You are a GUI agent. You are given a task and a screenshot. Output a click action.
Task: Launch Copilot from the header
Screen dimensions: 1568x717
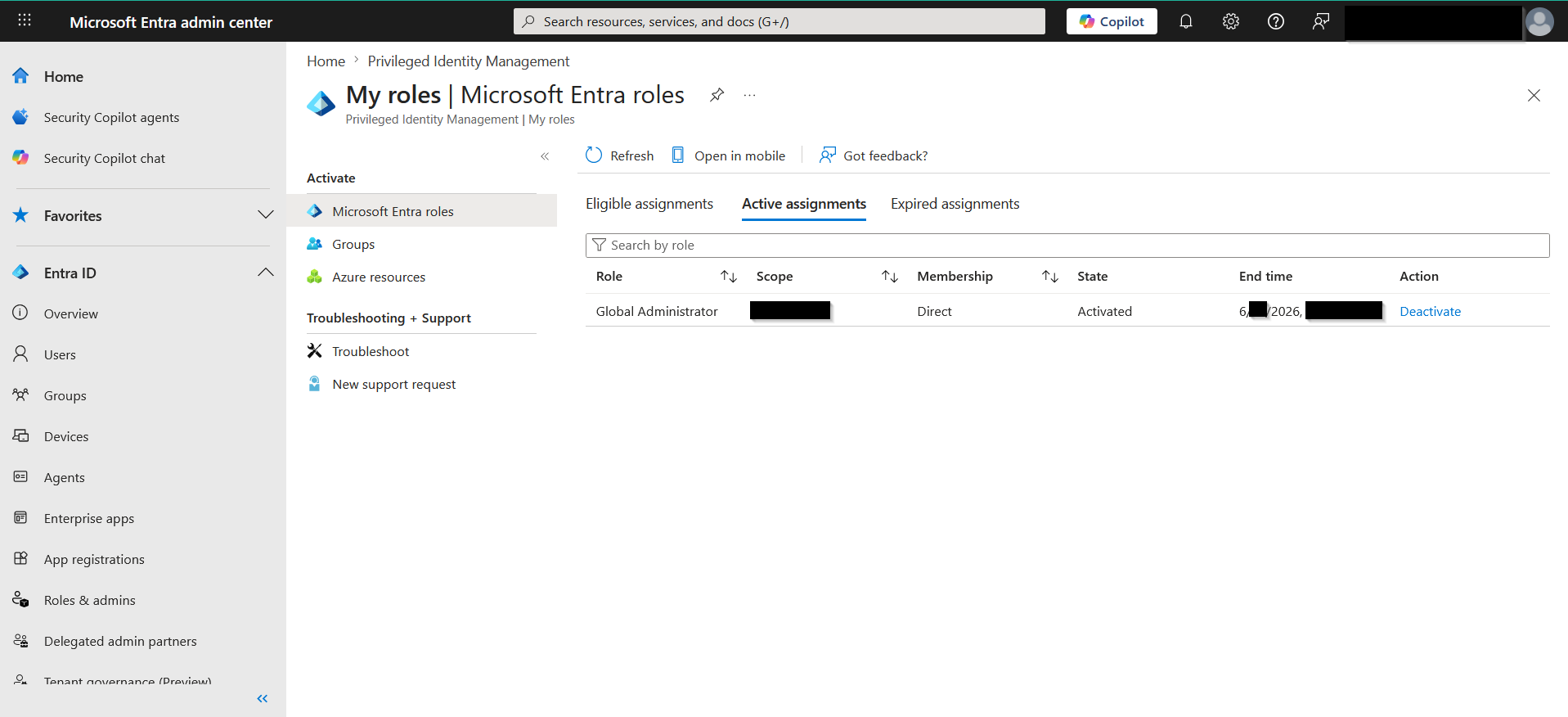click(1112, 21)
